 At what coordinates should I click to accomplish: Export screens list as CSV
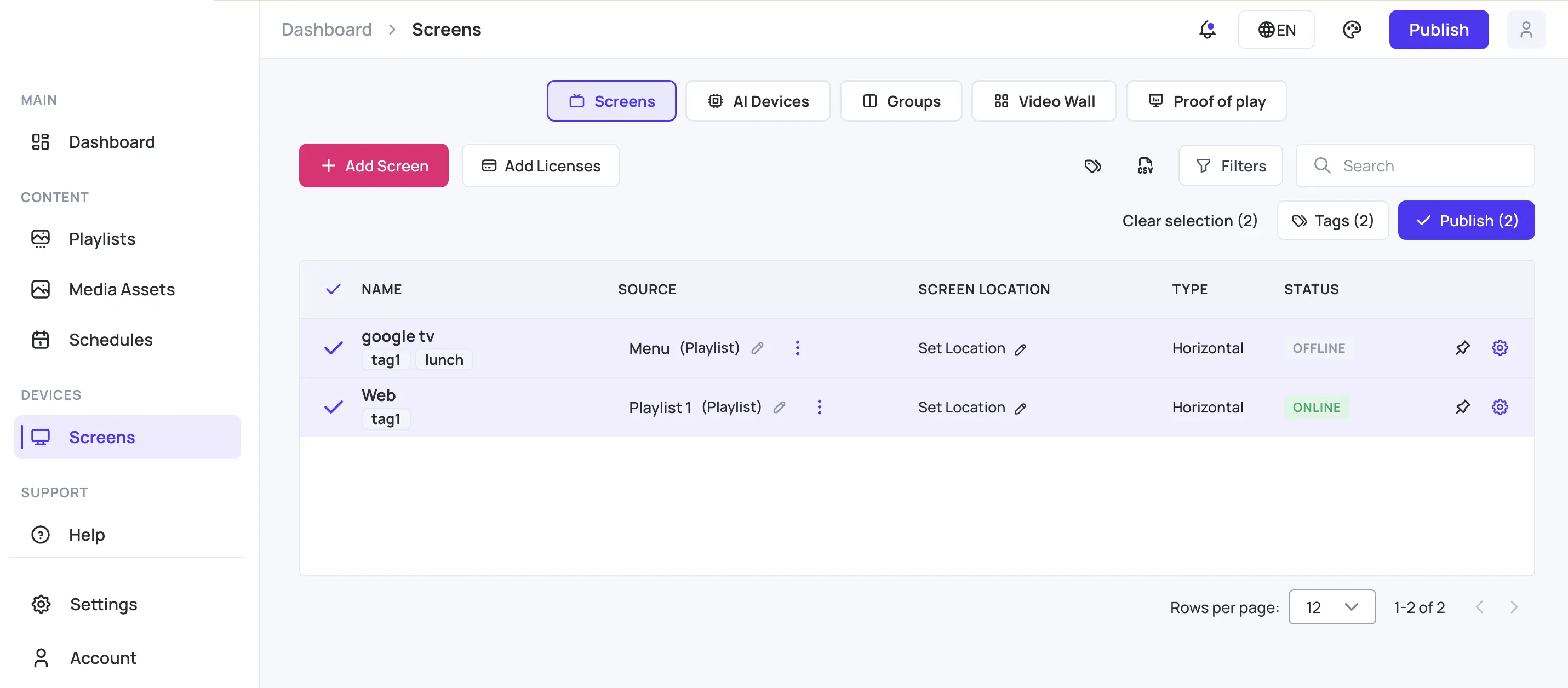pyautogui.click(x=1145, y=165)
